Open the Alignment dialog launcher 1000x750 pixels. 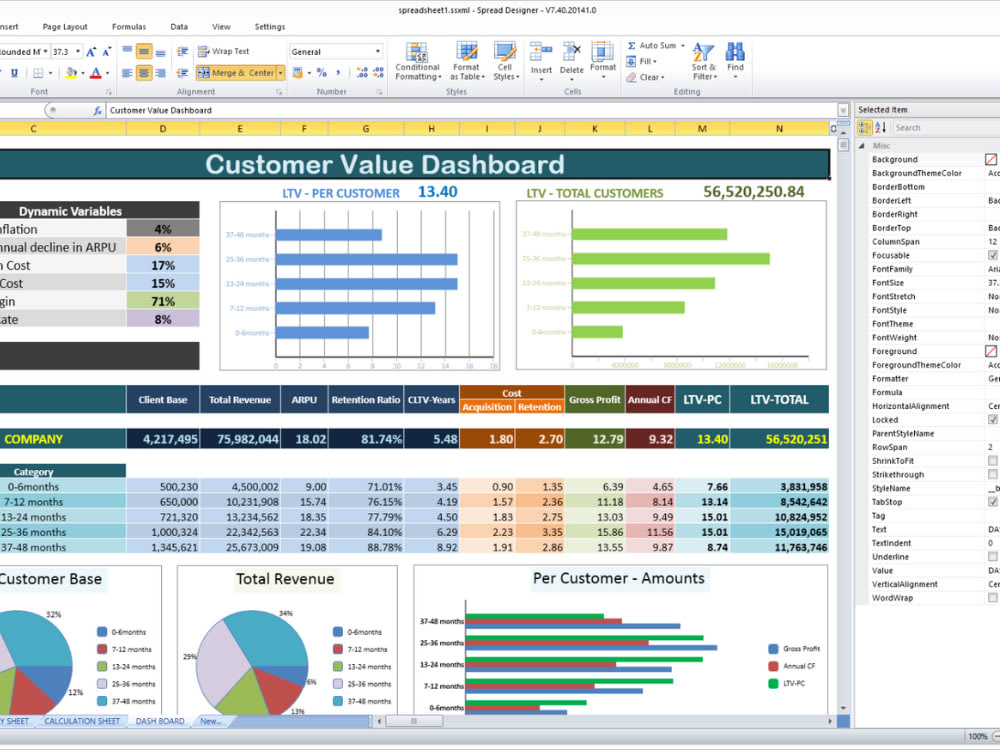tap(279, 92)
